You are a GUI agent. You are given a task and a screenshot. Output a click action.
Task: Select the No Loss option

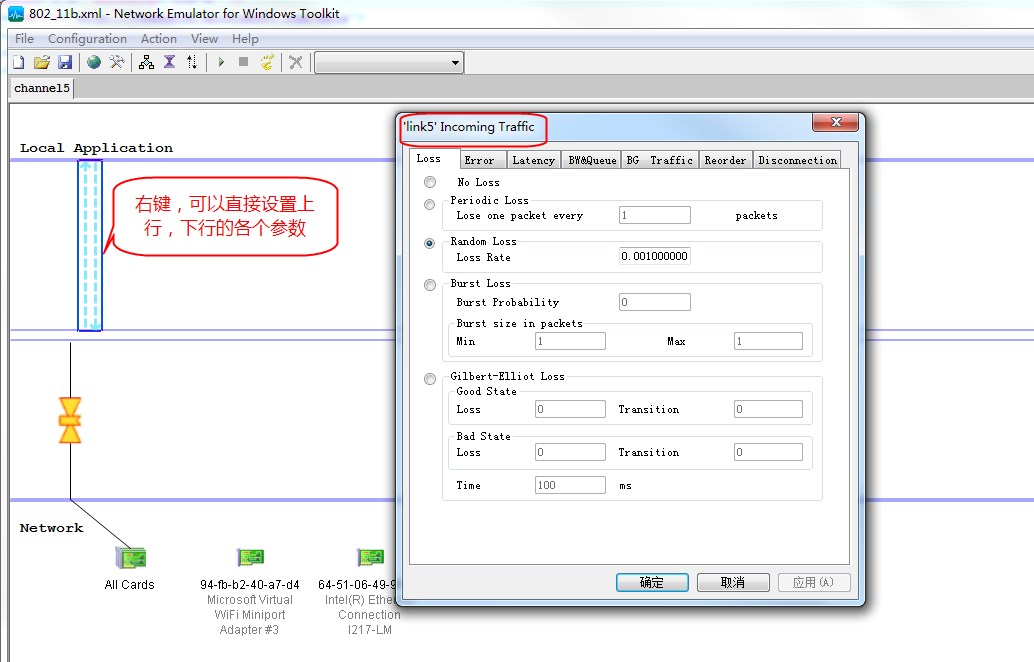point(429,182)
